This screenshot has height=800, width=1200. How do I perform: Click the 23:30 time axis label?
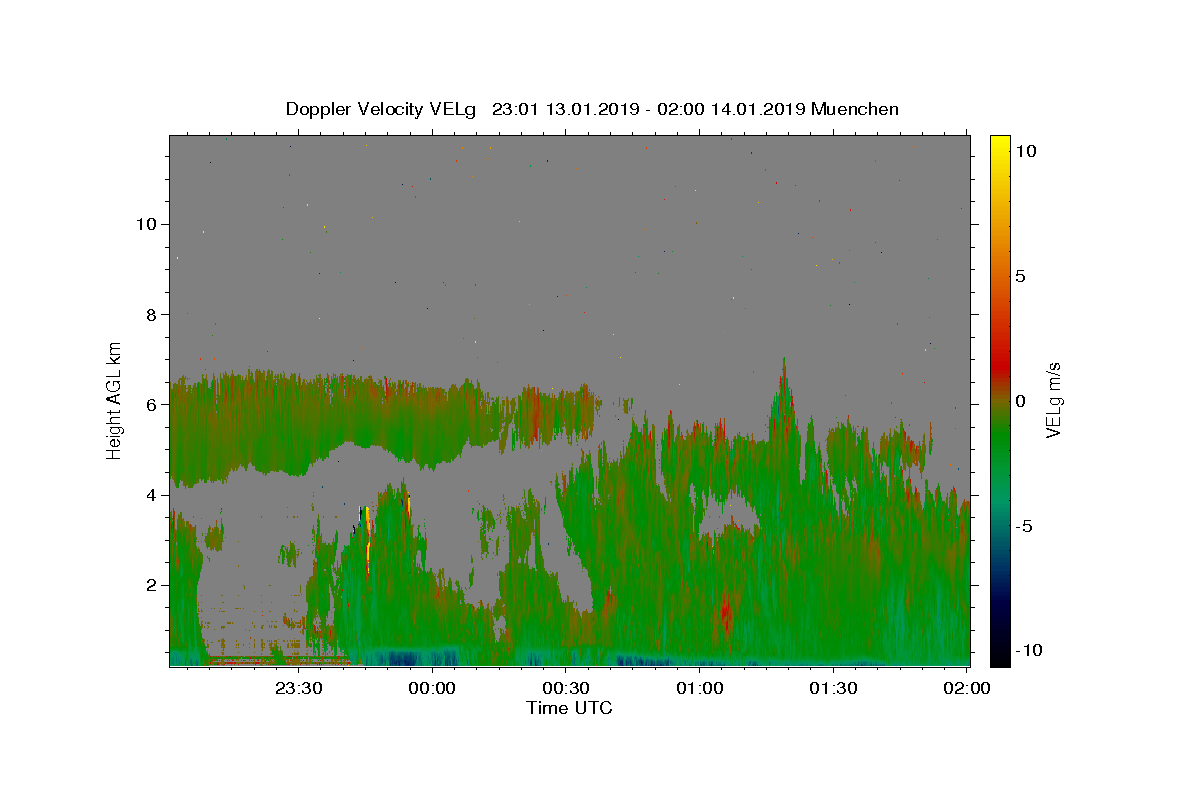(298, 688)
